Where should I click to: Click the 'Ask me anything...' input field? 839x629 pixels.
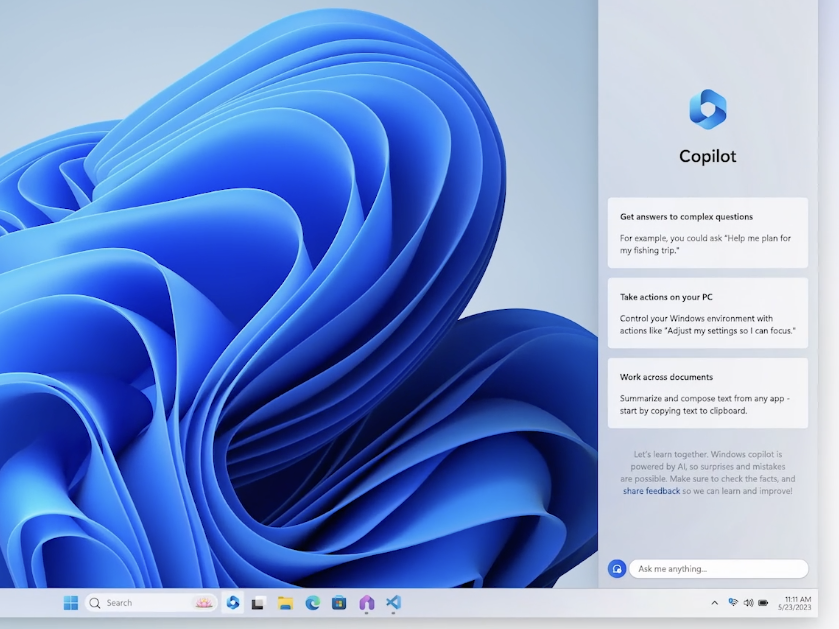pyautogui.click(x=719, y=569)
